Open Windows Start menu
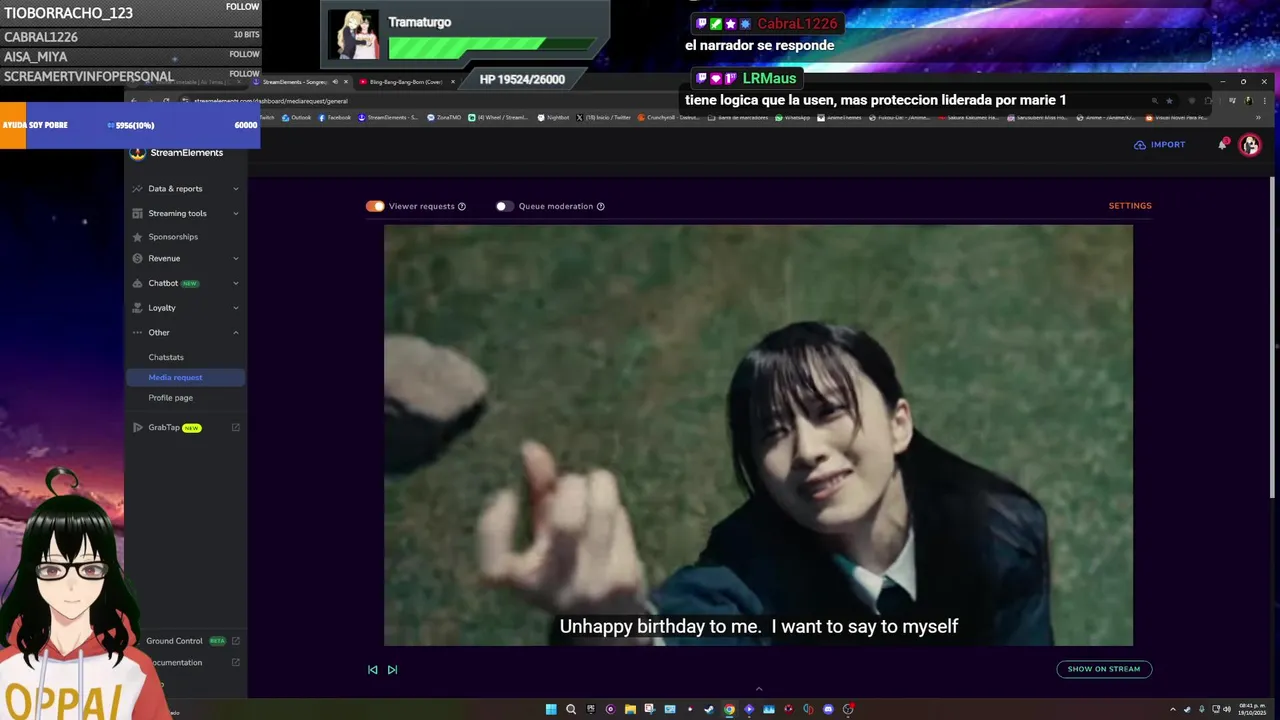 [x=551, y=709]
